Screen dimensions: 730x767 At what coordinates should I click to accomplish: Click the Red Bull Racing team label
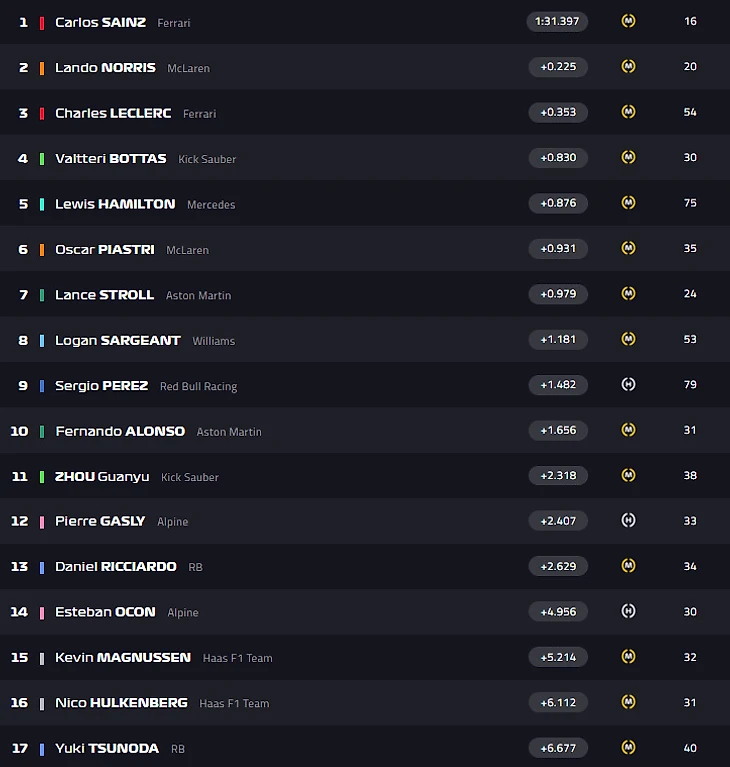coord(199,386)
